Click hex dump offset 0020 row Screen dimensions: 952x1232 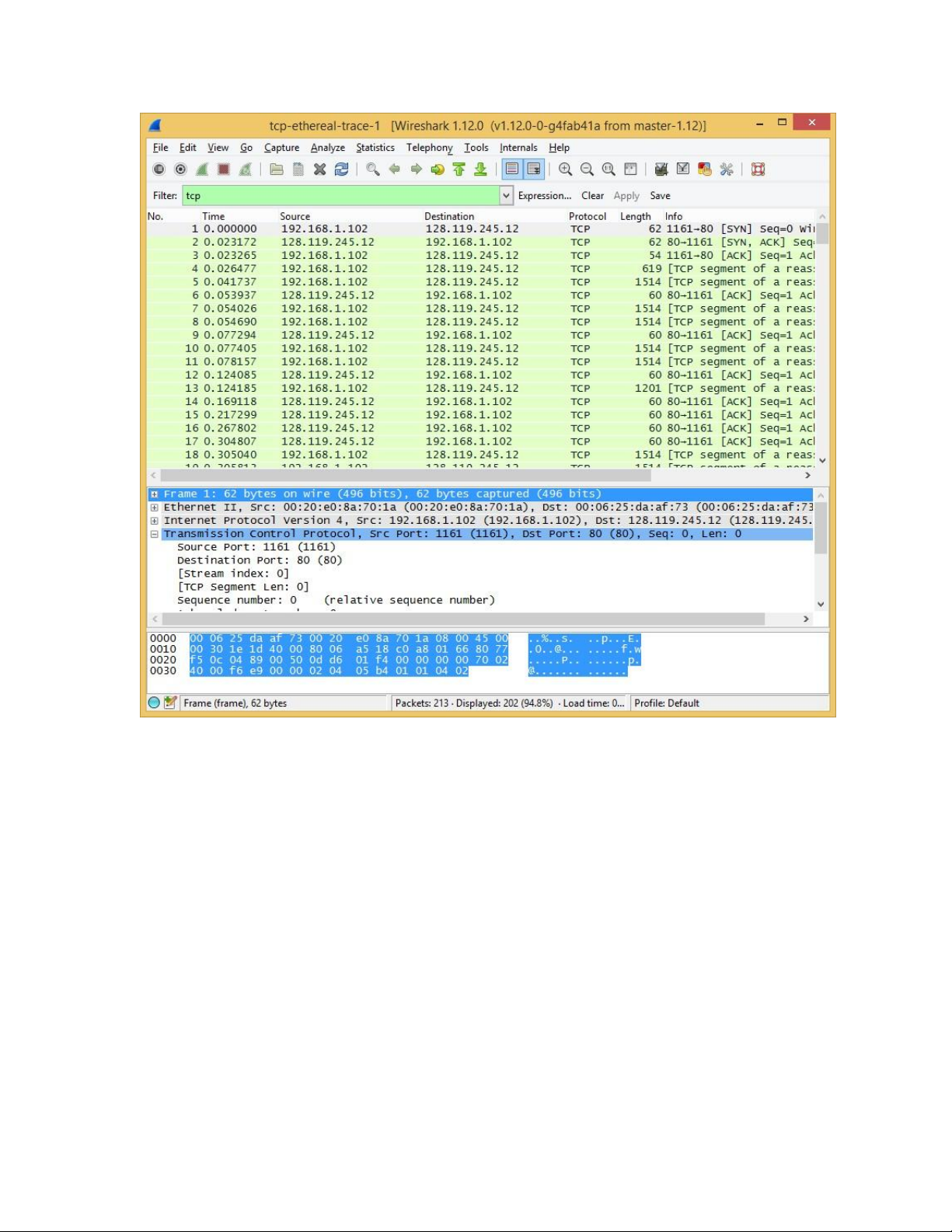click(395, 660)
